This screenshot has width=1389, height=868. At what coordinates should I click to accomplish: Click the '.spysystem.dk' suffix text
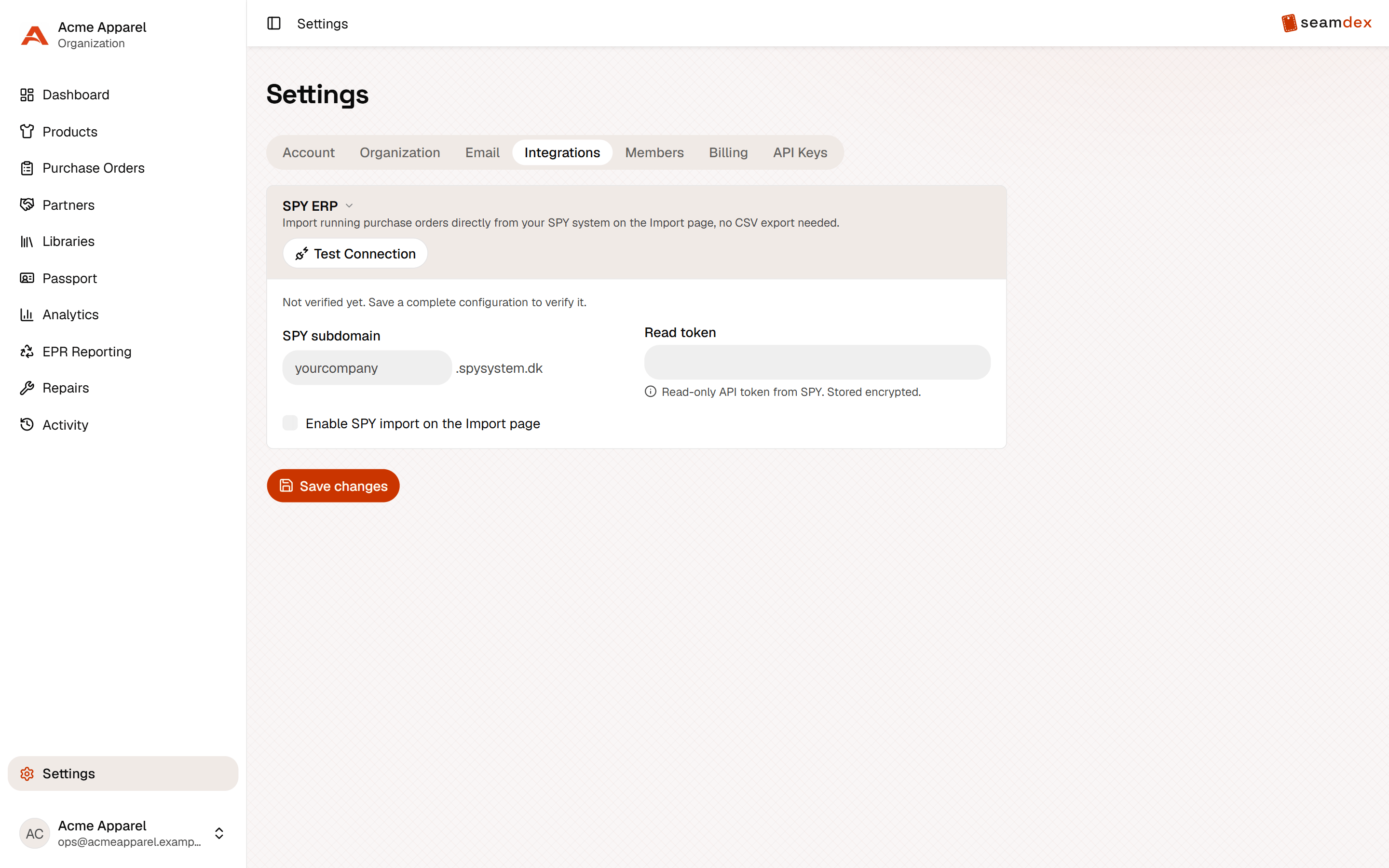(x=499, y=368)
